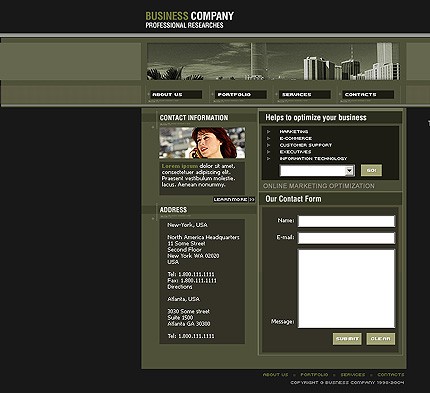Select the Customer Support list item
The width and height of the screenshot is (430, 393).
[x=306, y=145]
